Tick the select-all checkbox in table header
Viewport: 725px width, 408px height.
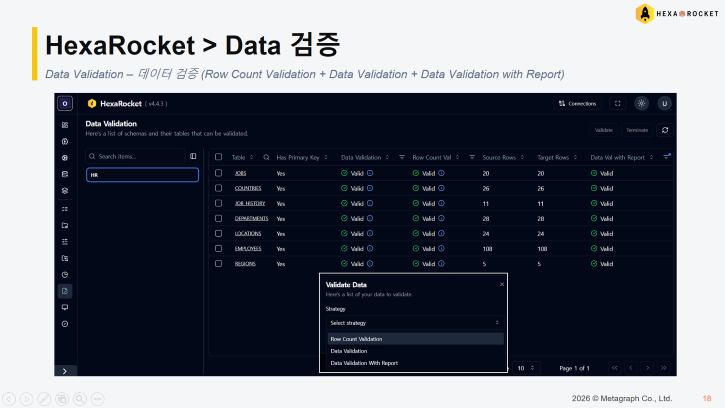click(x=218, y=157)
